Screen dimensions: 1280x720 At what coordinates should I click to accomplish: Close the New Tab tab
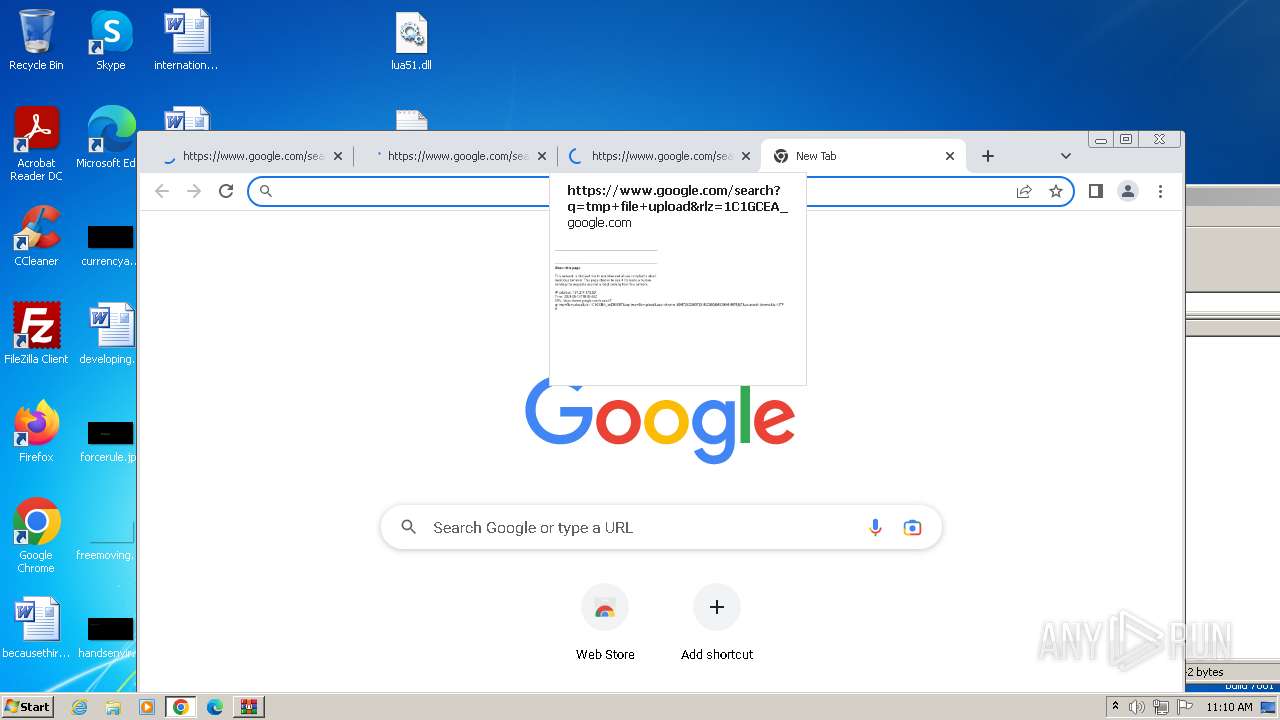[950, 156]
